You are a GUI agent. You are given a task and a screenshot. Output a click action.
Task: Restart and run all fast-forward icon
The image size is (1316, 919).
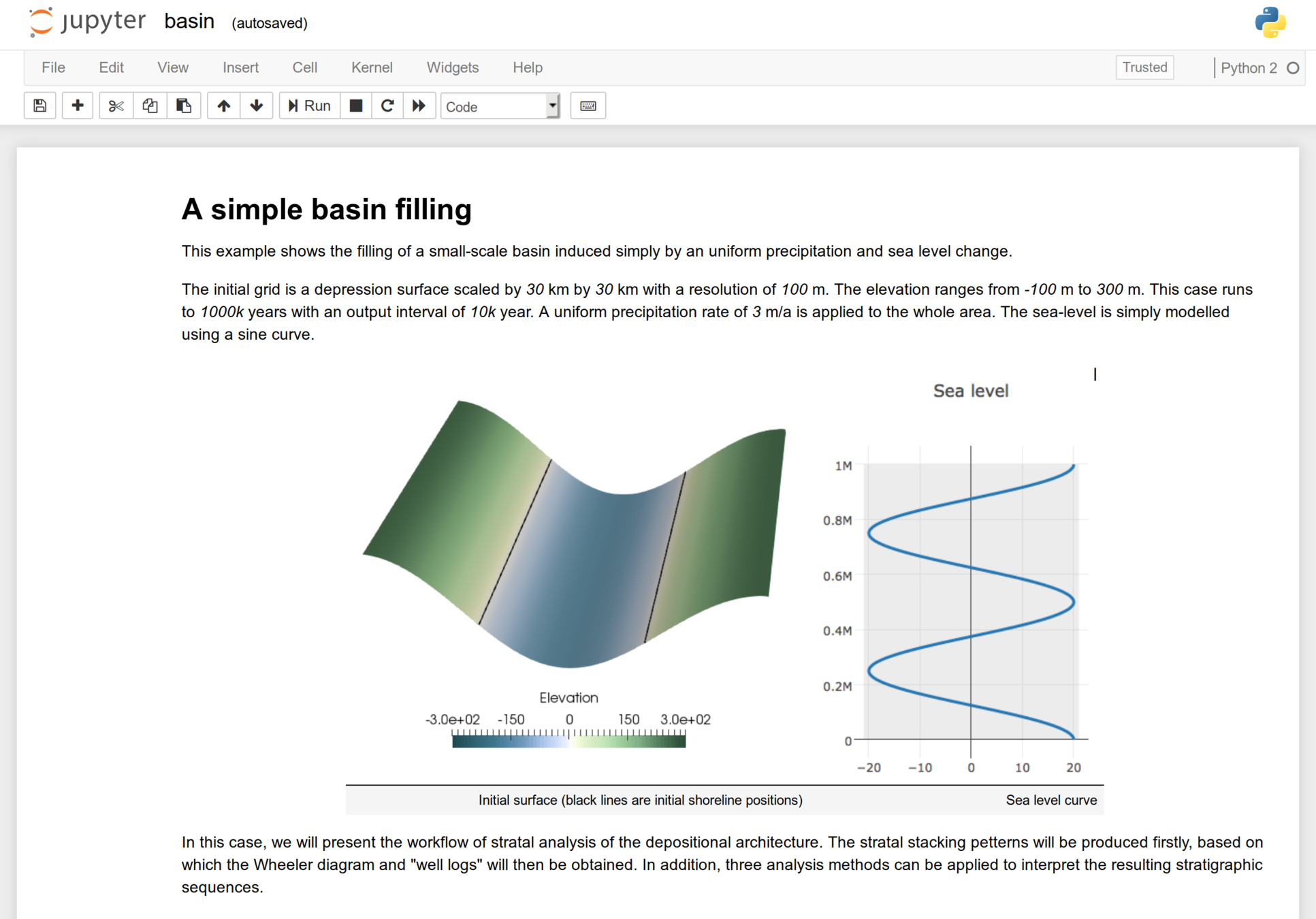click(x=419, y=106)
